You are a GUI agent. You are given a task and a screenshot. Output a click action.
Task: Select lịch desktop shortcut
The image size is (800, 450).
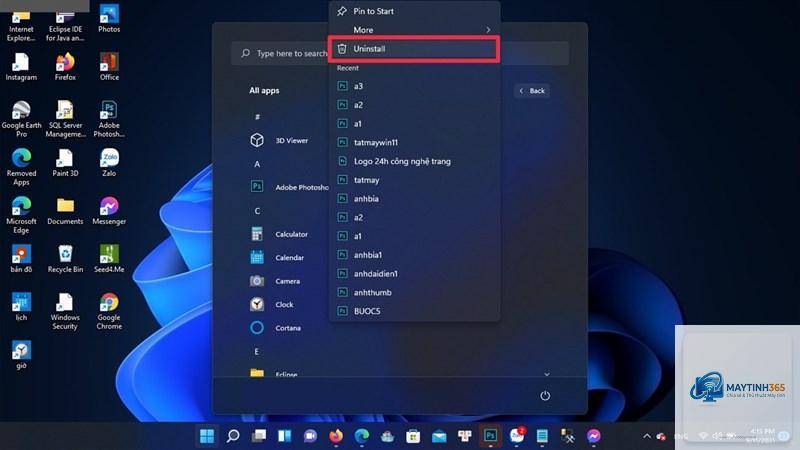pyautogui.click(x=21, y=307)
